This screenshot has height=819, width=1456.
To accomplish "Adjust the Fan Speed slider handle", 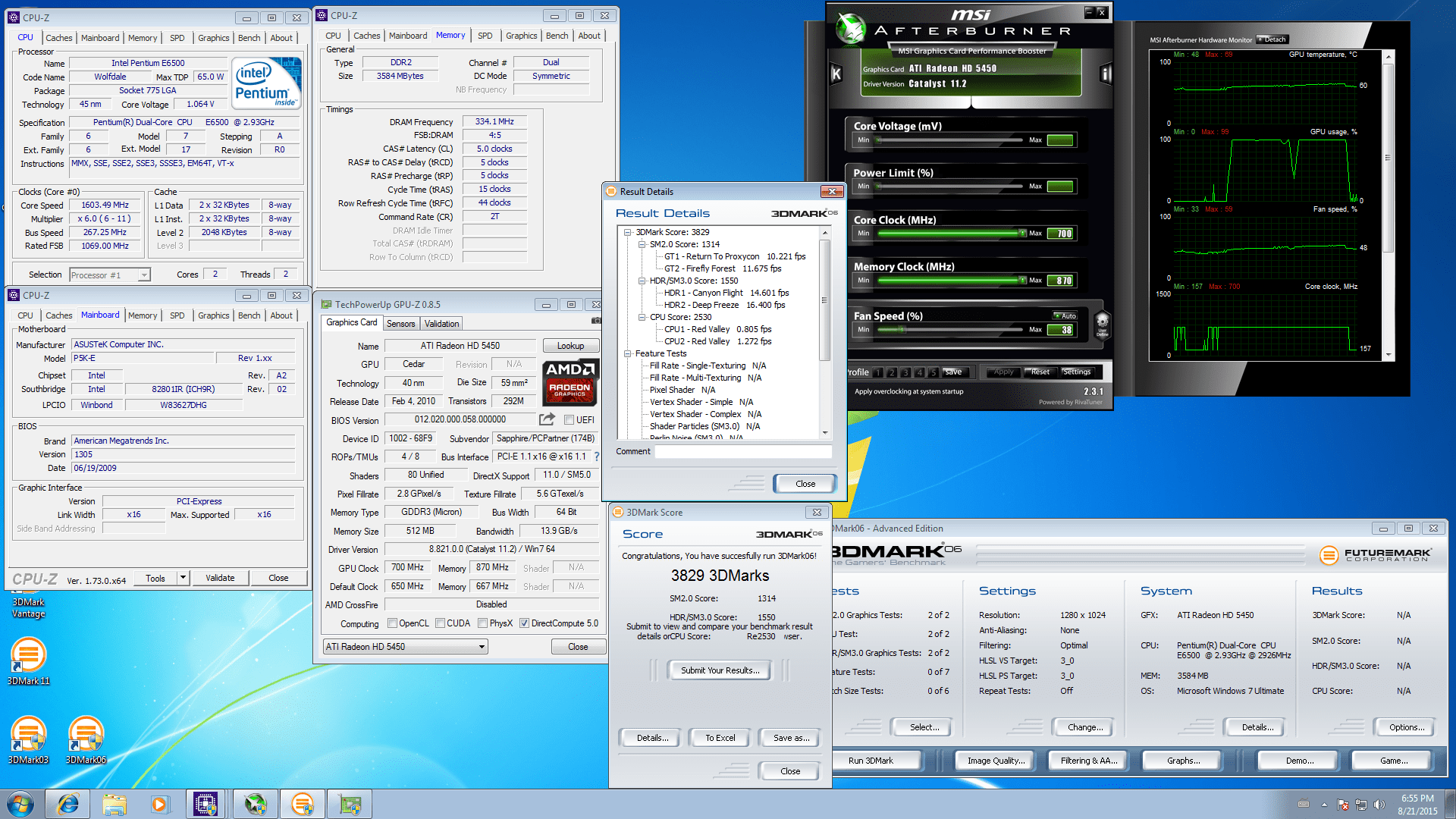I will [902, 330].
